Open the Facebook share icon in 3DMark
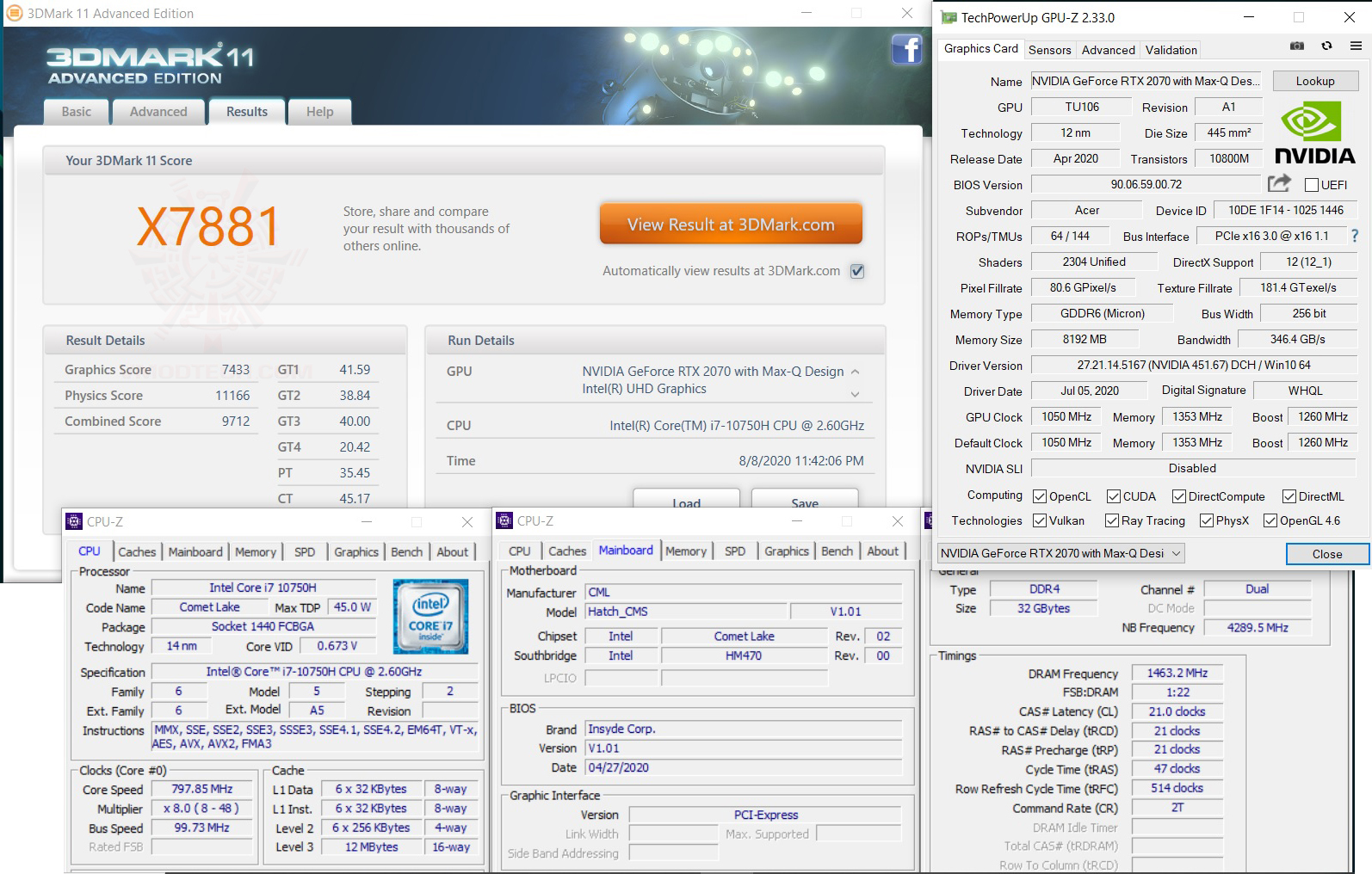This screenshot has height=874, width=1372. [x=906, y=49]
